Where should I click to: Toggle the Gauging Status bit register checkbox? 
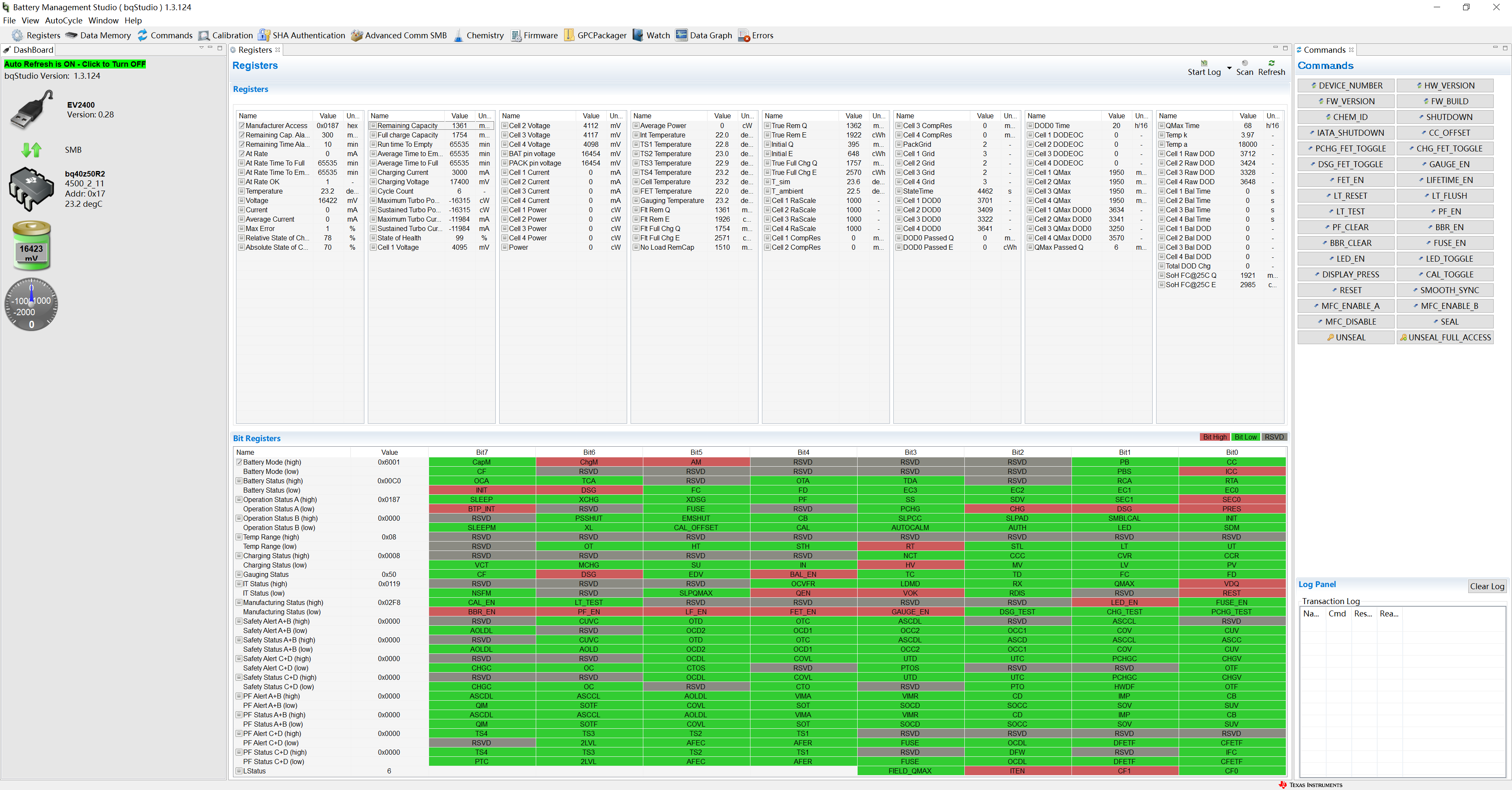click(x=239, y=574)
